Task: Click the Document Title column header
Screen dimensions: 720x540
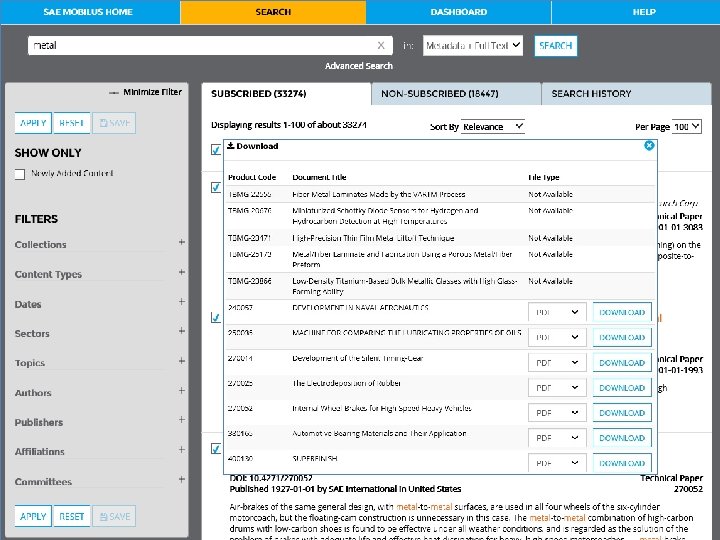Action: (319, 177)
